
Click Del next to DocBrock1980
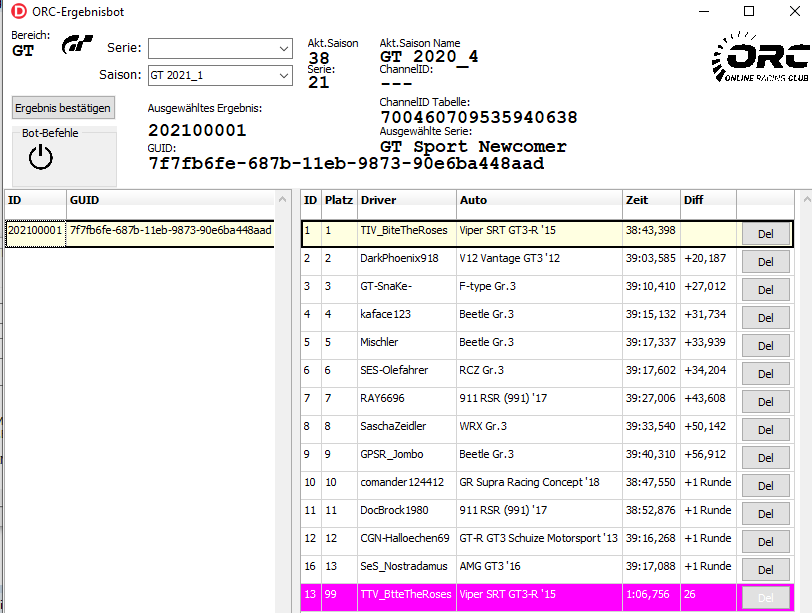[x=765, y=514]
